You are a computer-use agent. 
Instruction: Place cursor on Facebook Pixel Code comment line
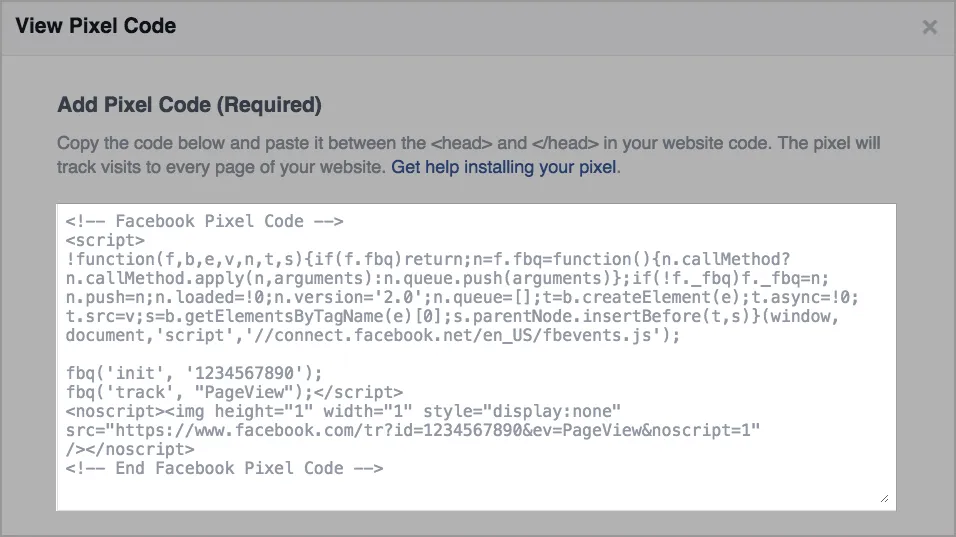click(205, 221)
